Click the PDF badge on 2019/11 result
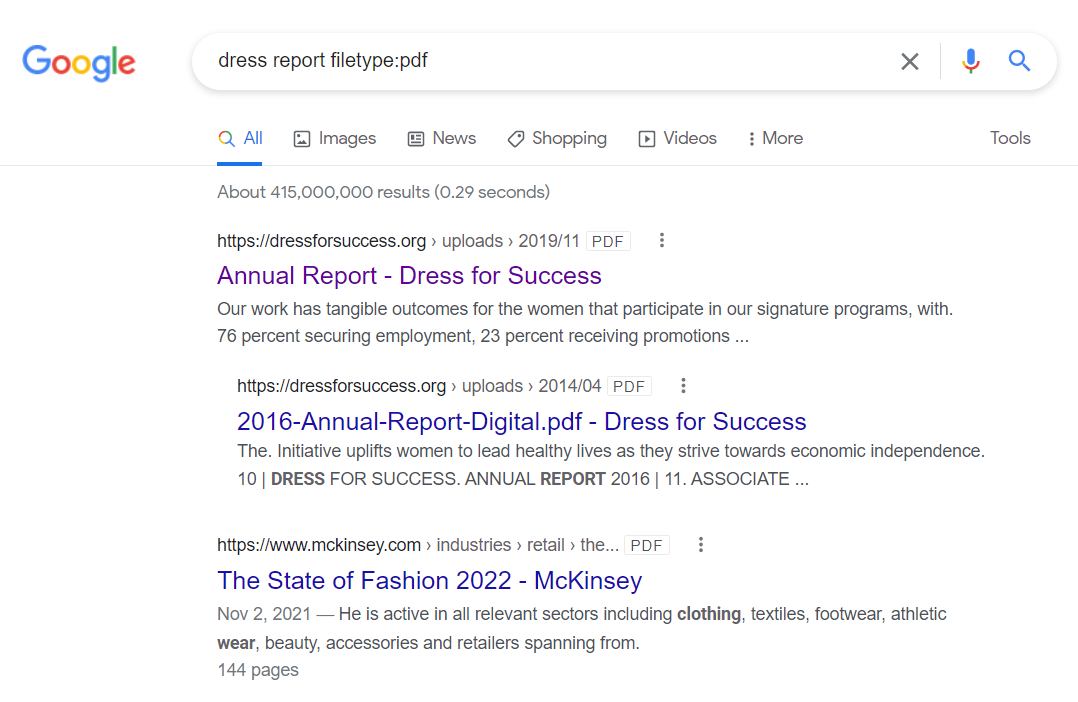1078x702 pixels. pos(608,241)
